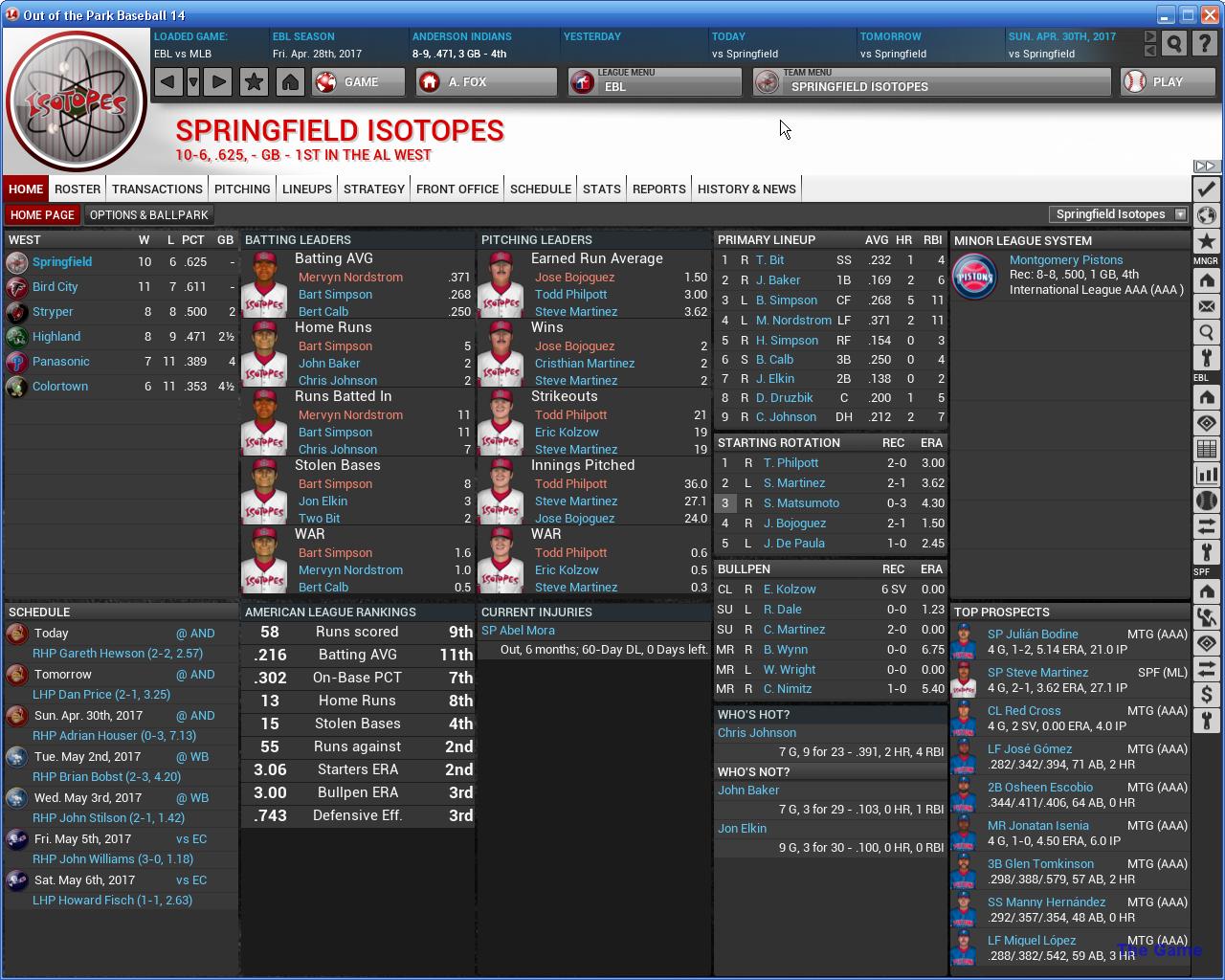
Task: Open the Game menu button
Action: (358, 82)
